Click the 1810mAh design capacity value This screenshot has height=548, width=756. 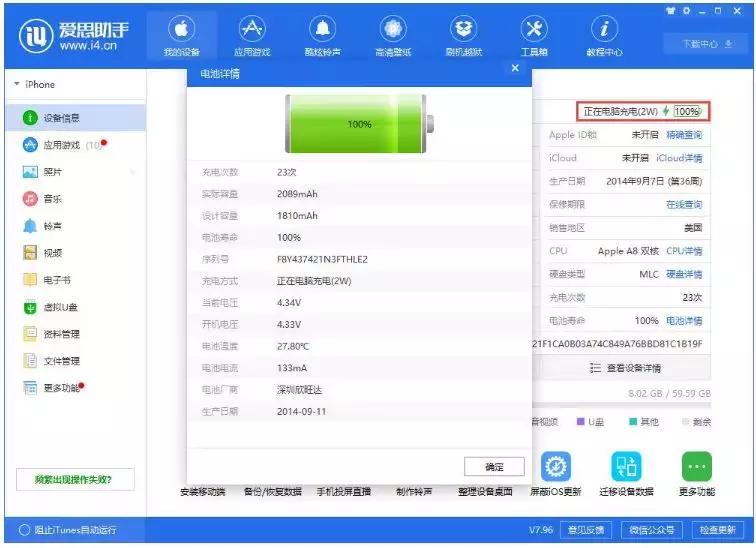pyautogui.click(x=297, y=215)
